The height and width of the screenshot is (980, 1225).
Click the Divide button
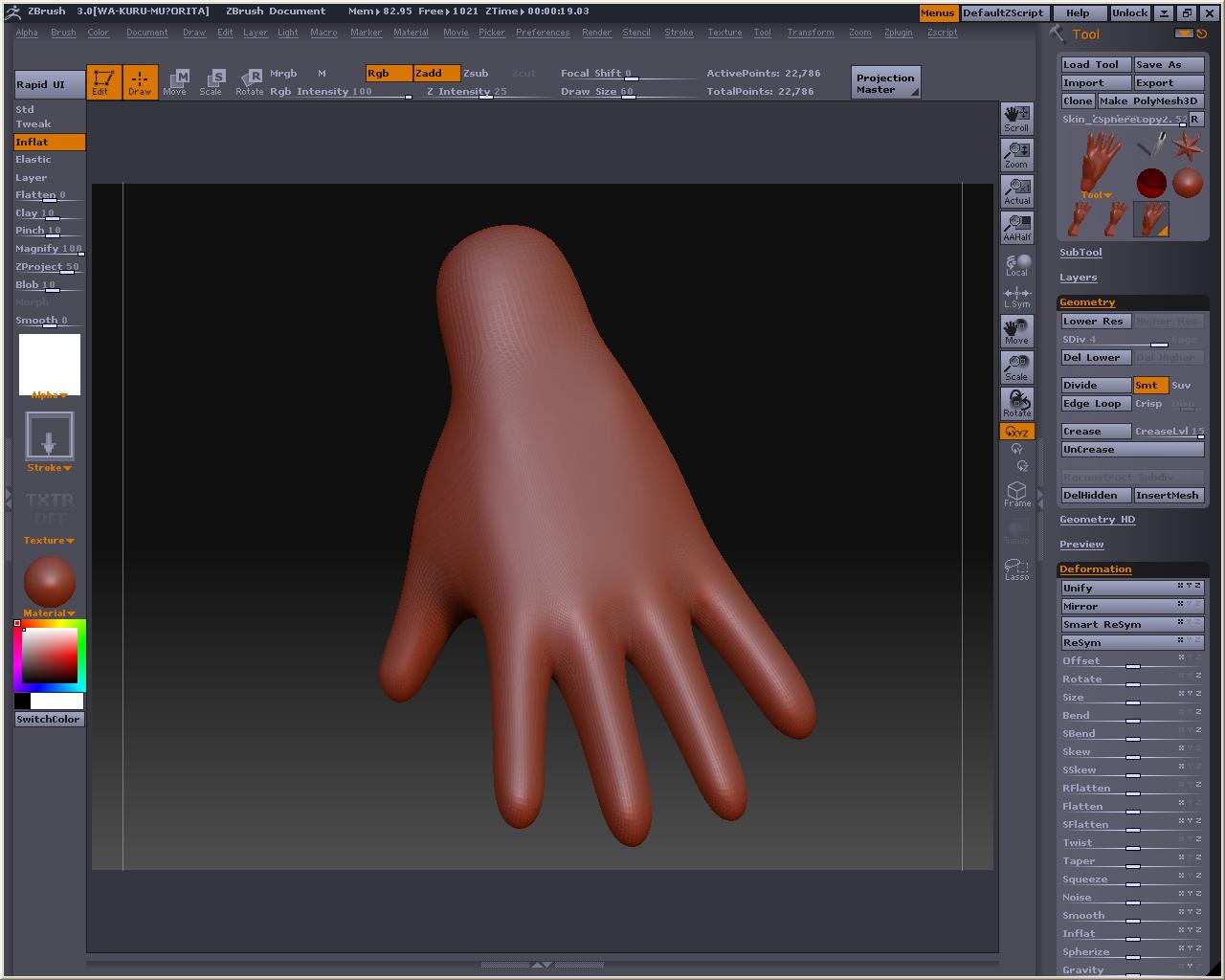click(1096, 385)
